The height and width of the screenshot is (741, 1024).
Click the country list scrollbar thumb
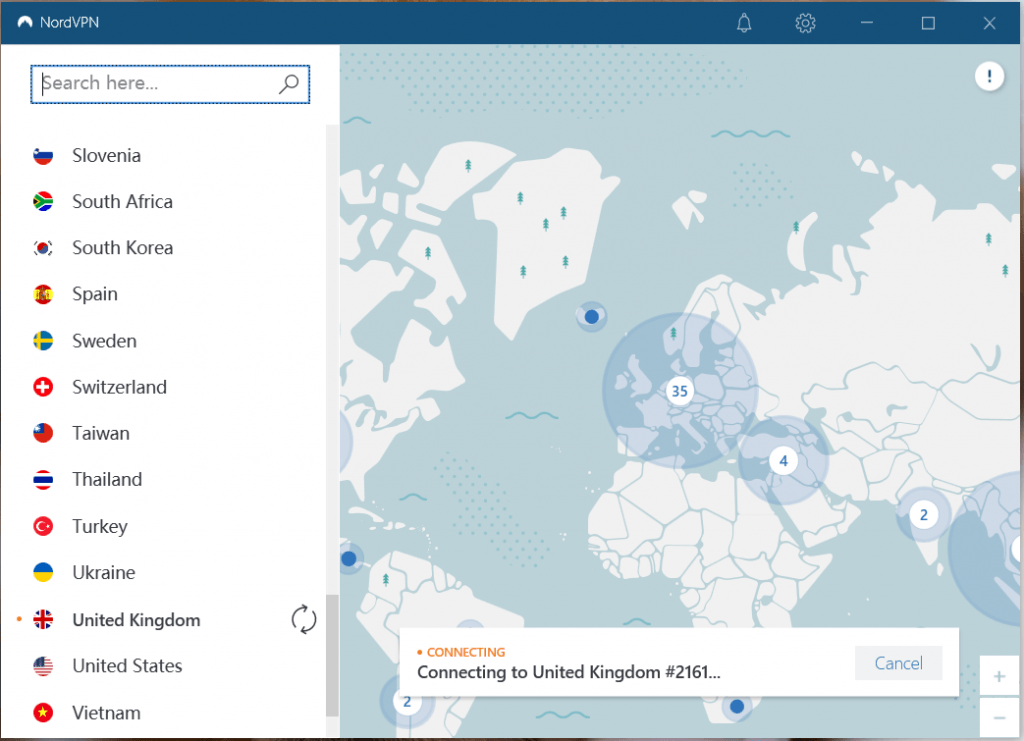[332, 655]
